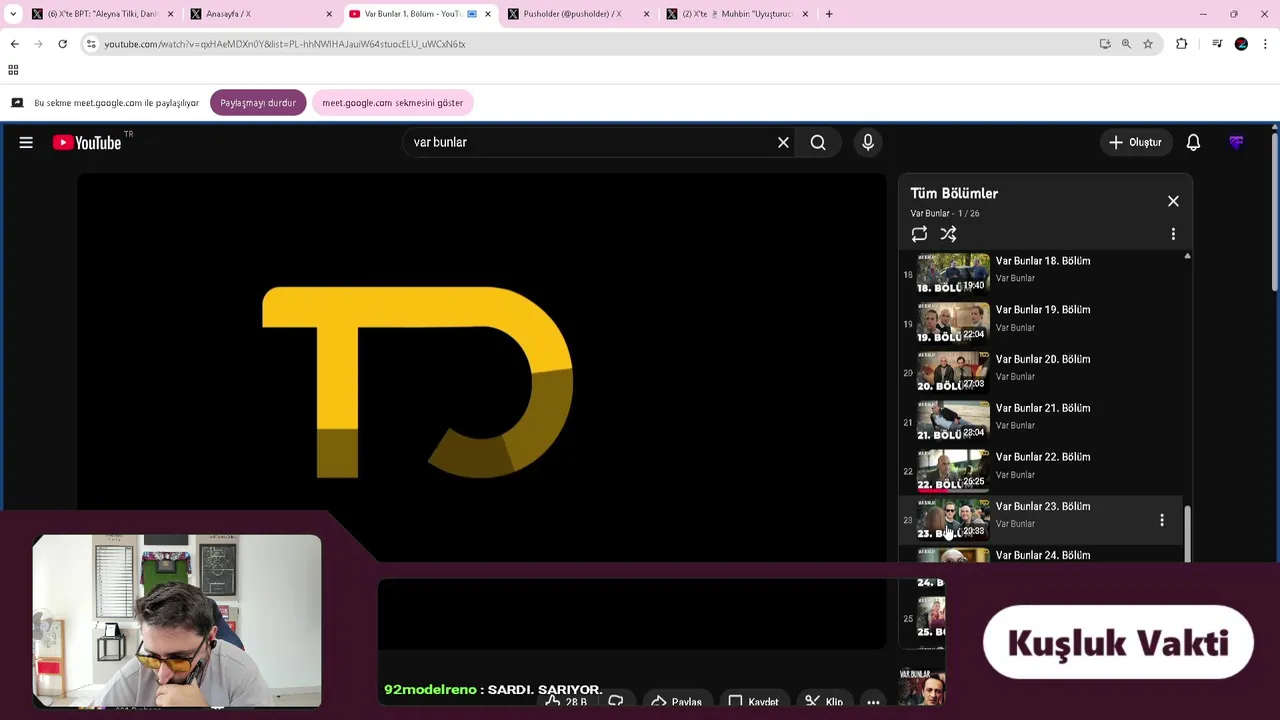Go forward in browser history
This screenshot has height=720, width=1280.
[x=38, y=44]
